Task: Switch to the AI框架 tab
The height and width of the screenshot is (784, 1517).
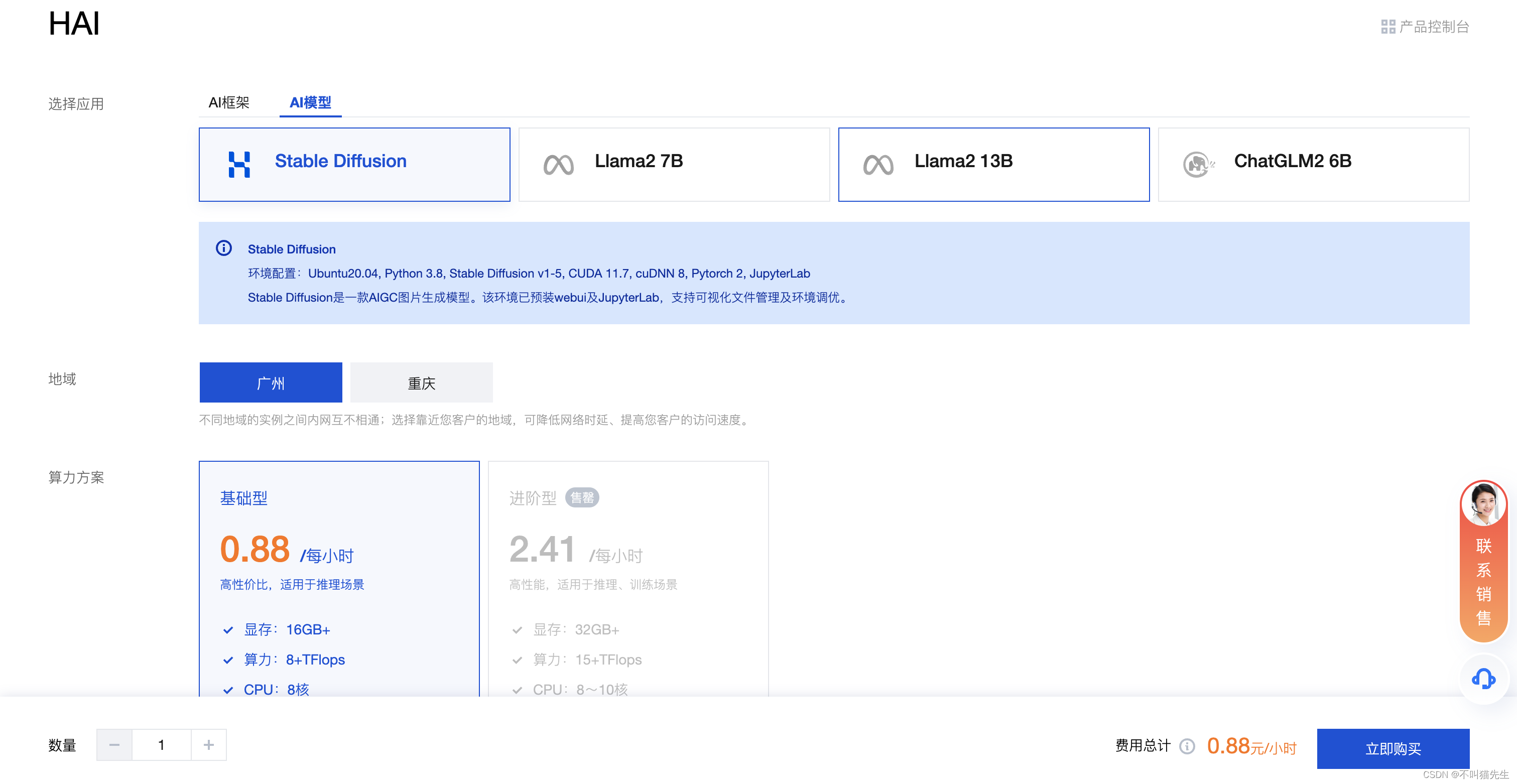Action: pos(229,102)
